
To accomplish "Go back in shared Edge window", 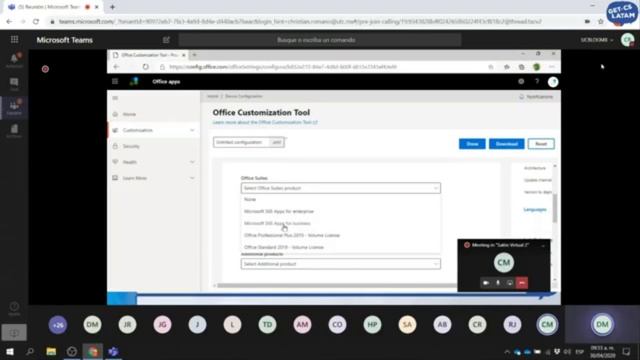I will [116, 67].
